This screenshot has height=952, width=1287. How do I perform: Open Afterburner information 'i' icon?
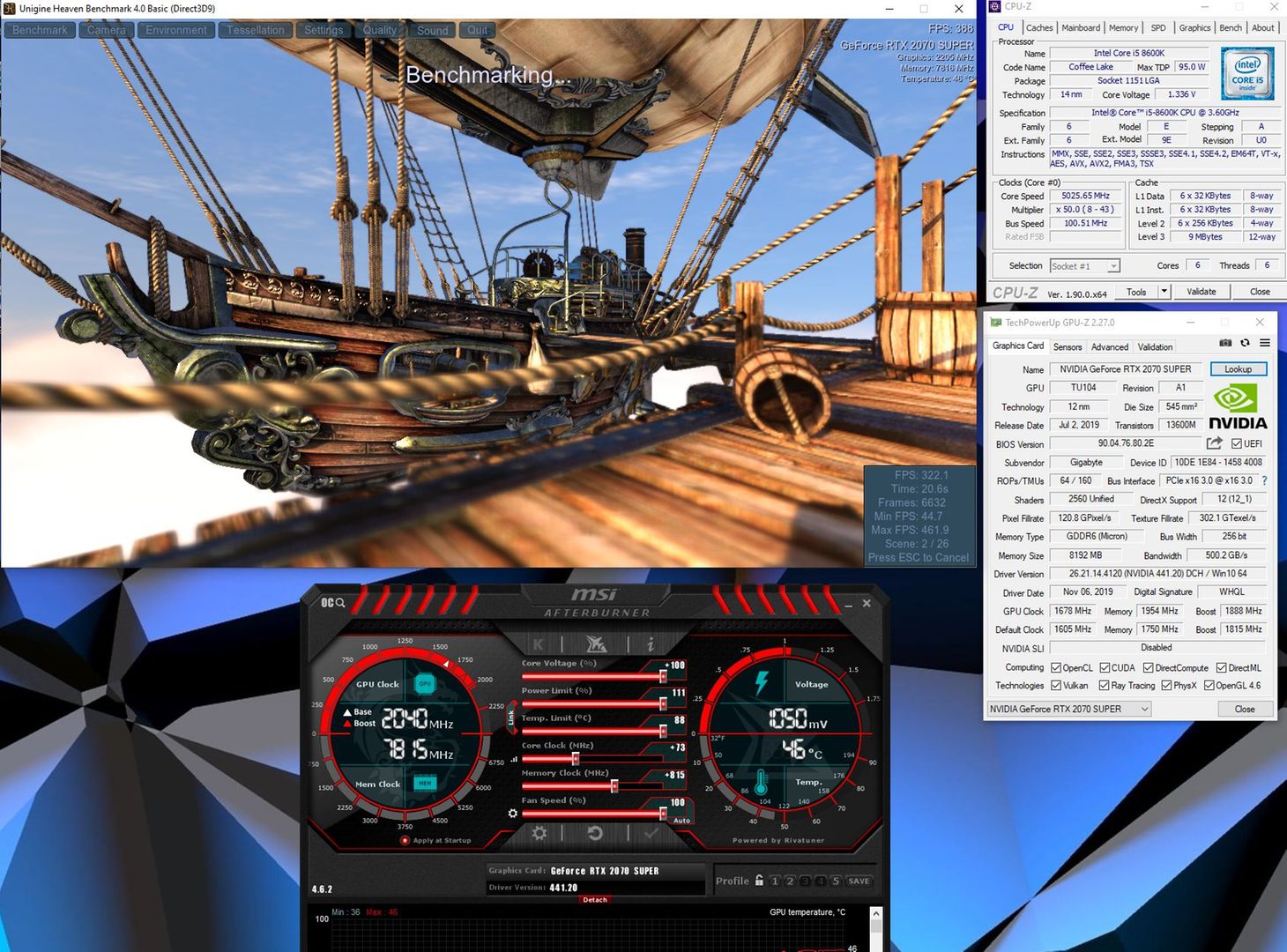coord(651,644)
